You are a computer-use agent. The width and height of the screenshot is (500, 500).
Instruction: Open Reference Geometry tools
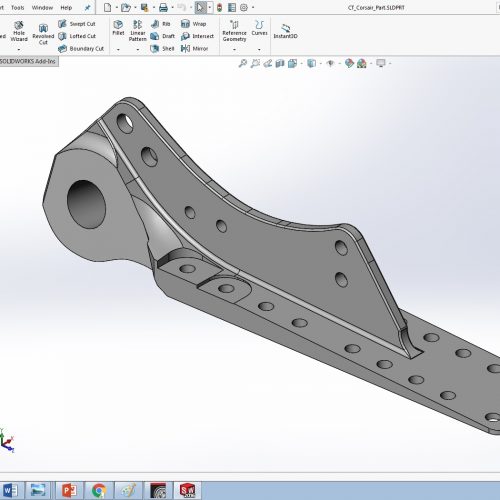coord(234,31)
